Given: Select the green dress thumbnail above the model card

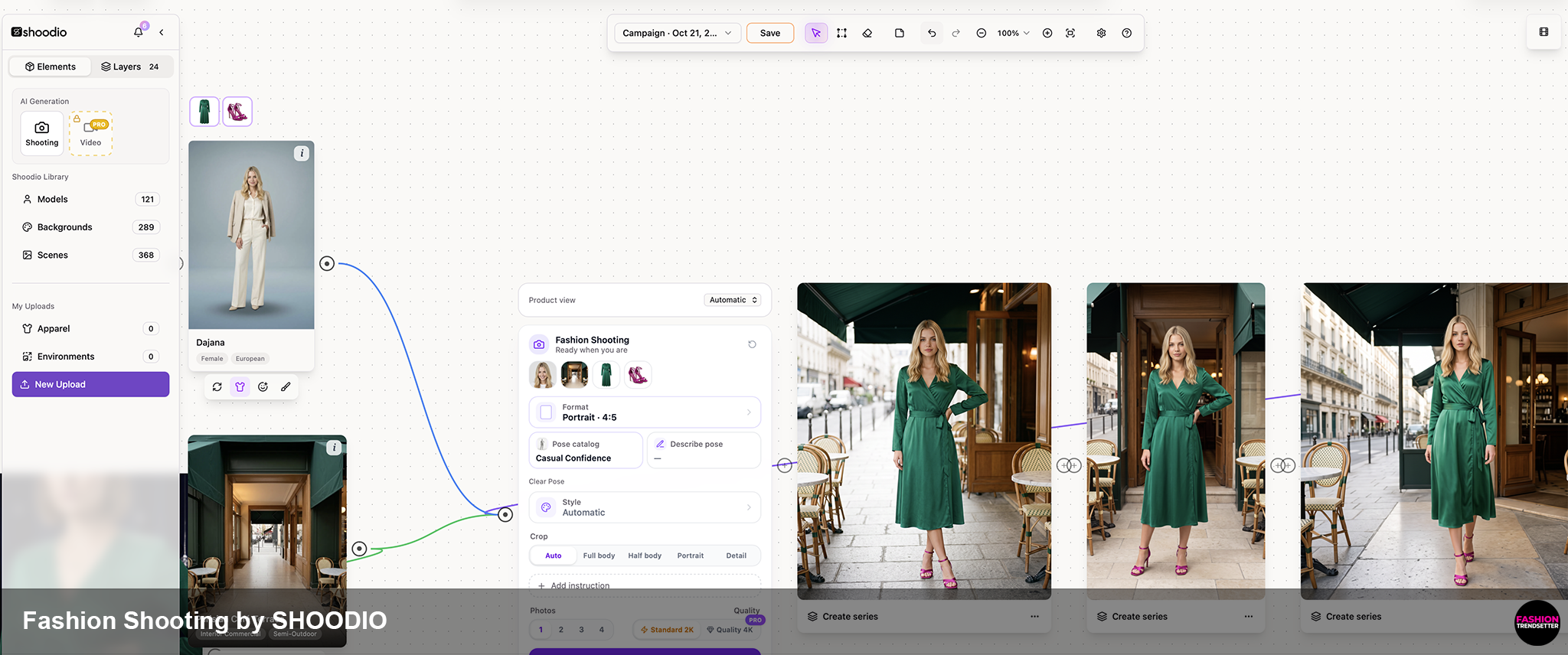Looking at the screenshot, I should point(204,112).
